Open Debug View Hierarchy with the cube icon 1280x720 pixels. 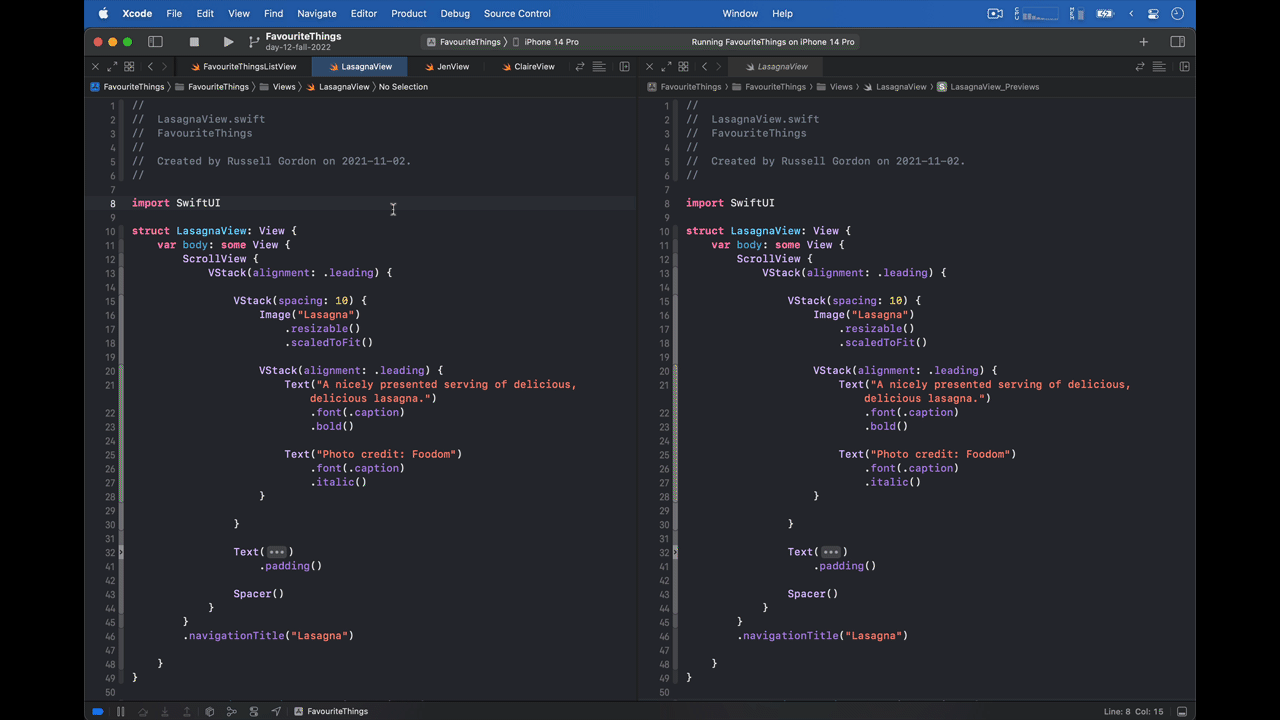210,711
